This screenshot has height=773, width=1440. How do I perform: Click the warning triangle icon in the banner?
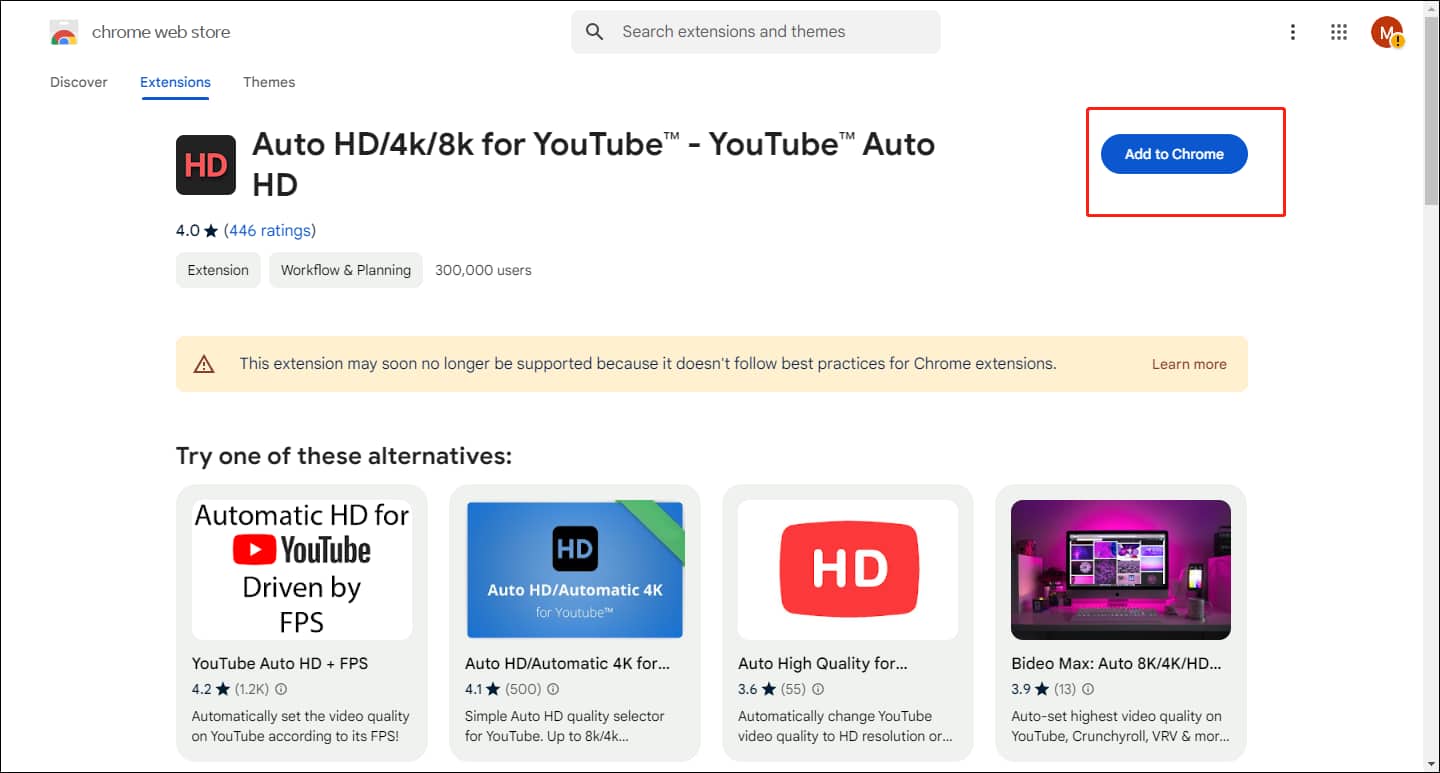204,364
